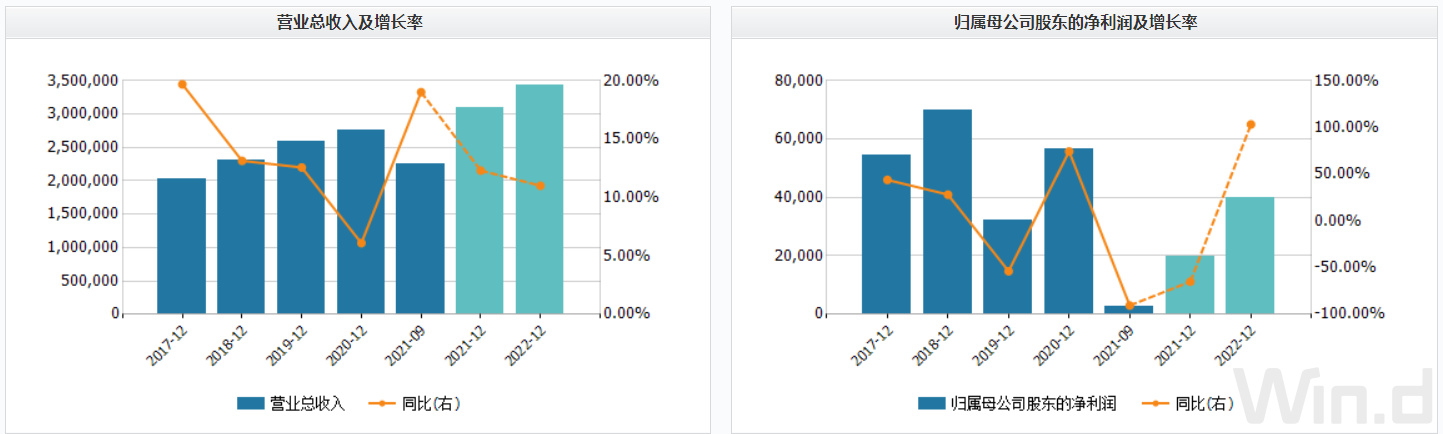Select the 2021-09 growth-rate point in net profit chart
The image size is (1443, 434).
[x=1129, y=306]
